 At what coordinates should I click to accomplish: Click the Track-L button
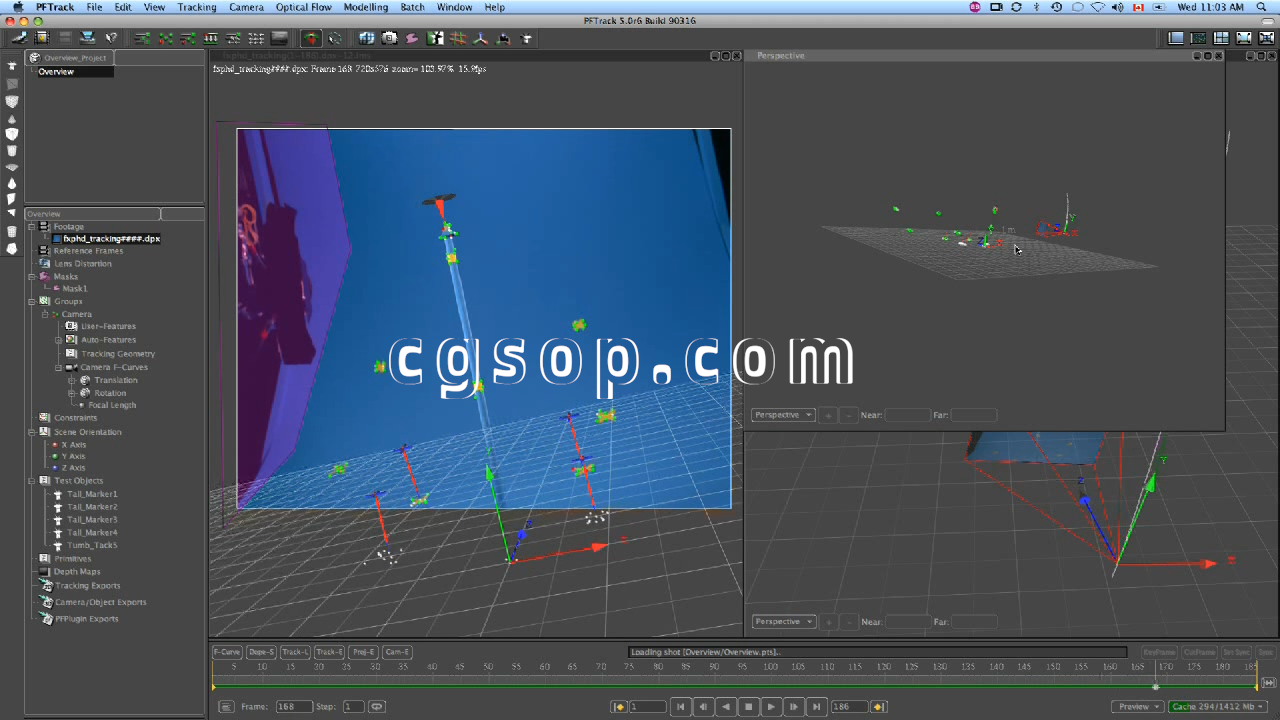[295, 652]
